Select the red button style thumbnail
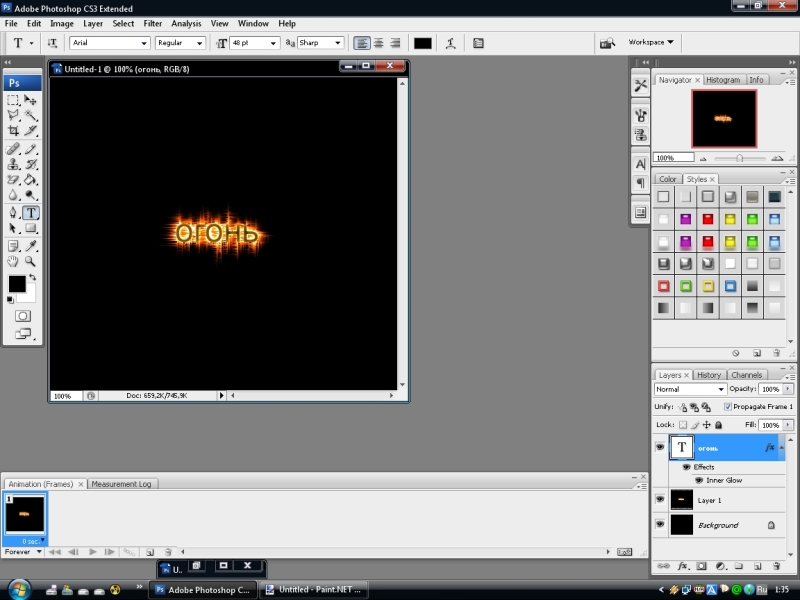Viewport: 800px width, 600px height. (707, 219)
